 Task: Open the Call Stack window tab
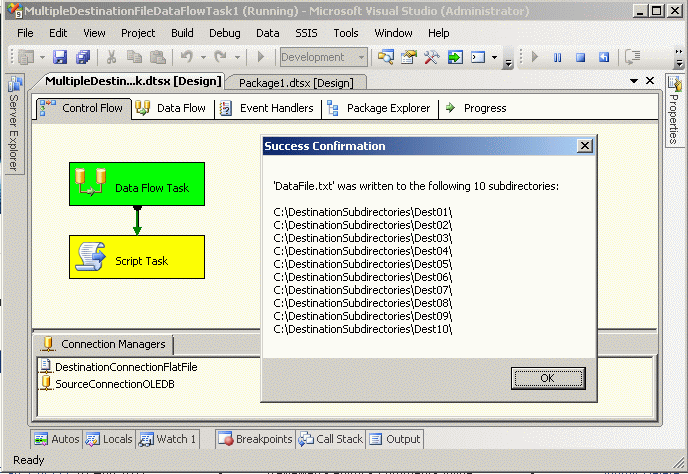(331, 439)
